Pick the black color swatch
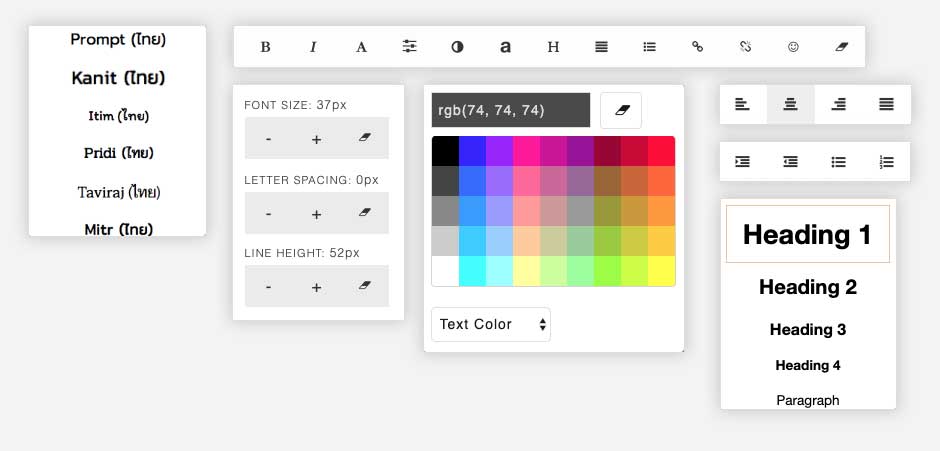Viewport: 940px width, 451px height. [x=445, y=151]
